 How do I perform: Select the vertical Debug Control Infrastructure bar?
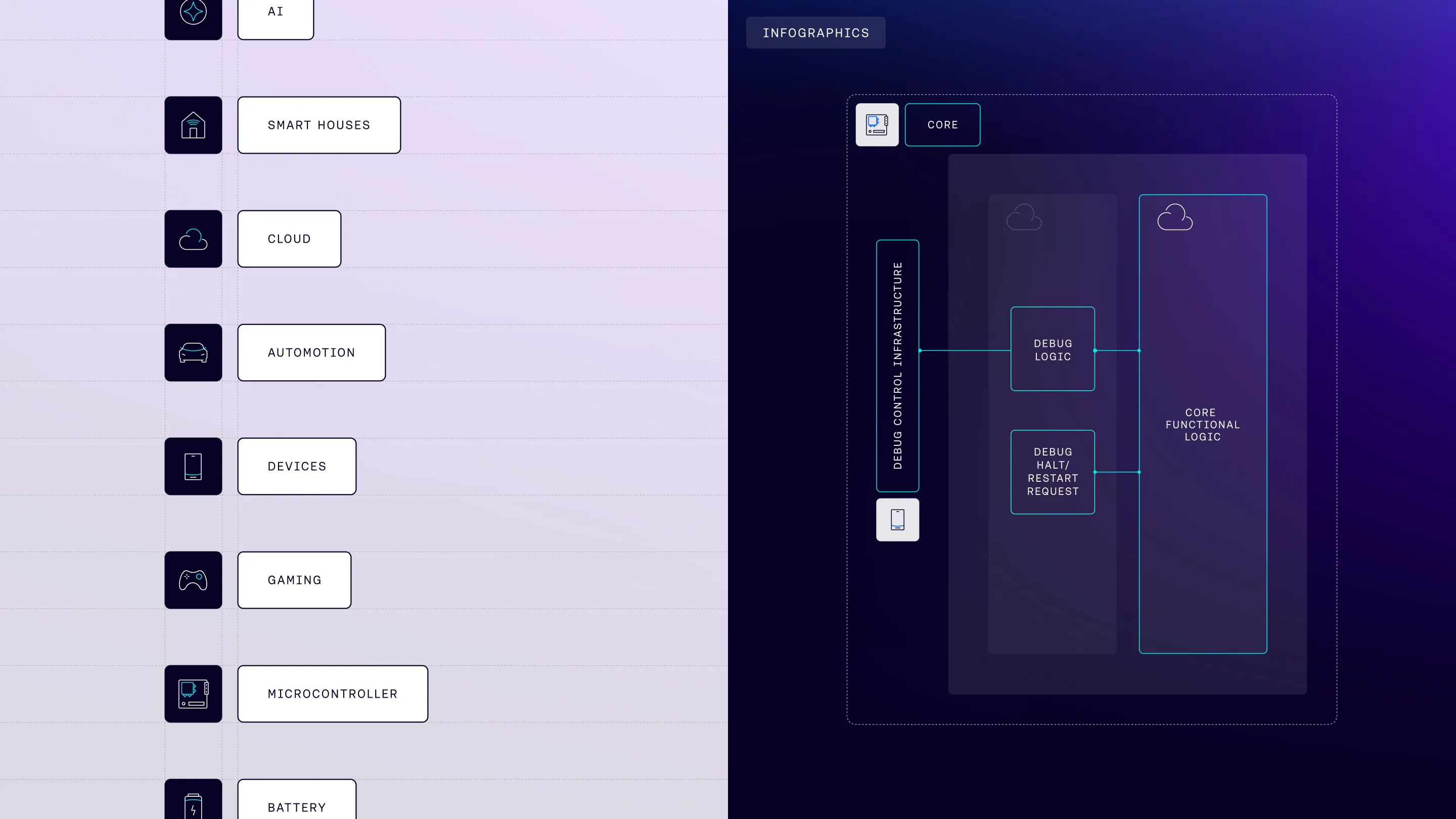pyautogui.click(x=897, y=365)
